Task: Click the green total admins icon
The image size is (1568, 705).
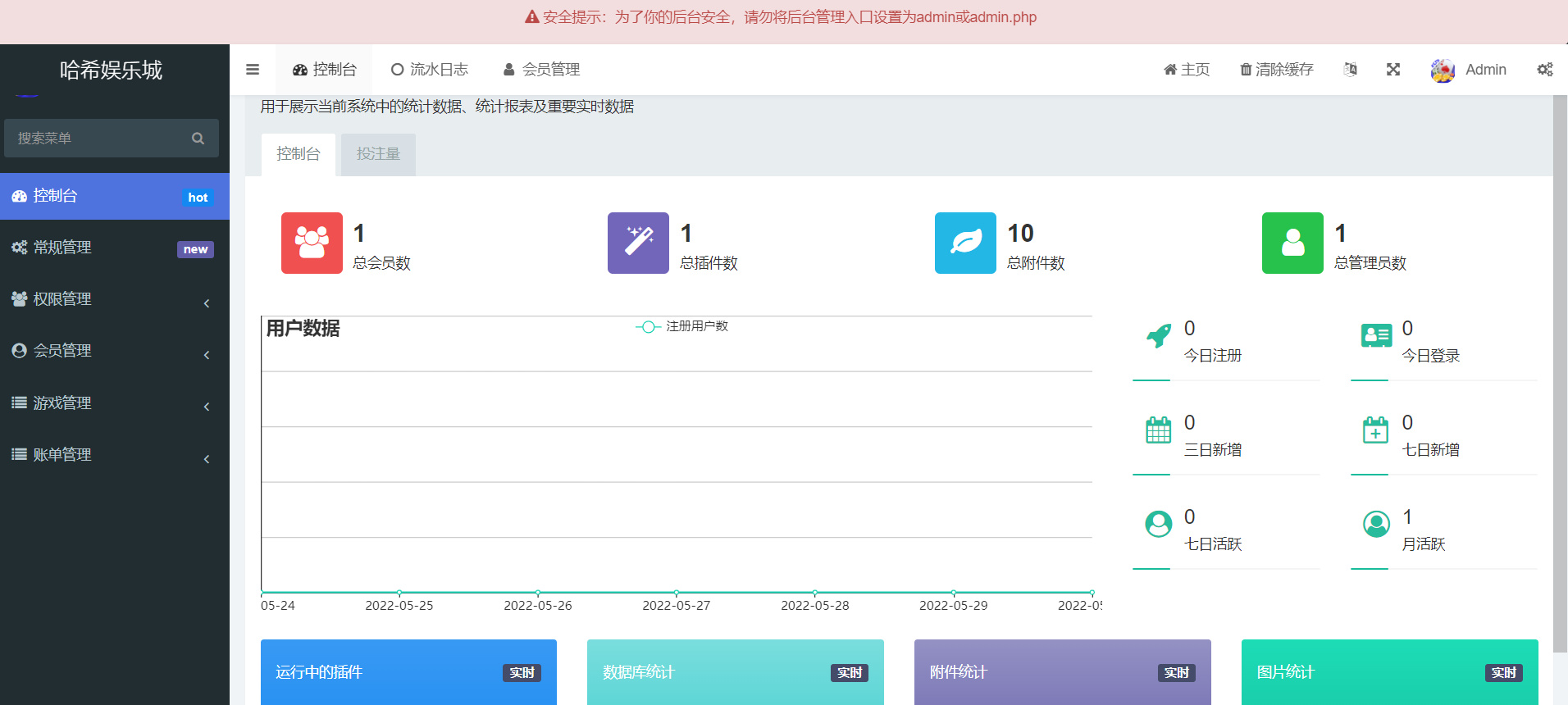Action: (1292, 243)
